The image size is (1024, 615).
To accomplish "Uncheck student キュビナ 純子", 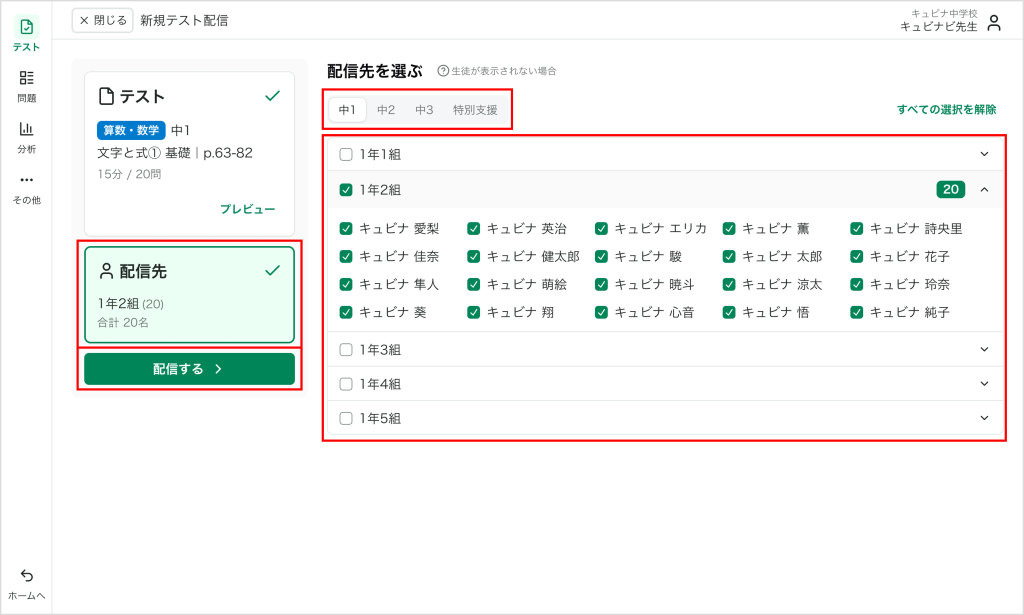I will coord(857,313).
